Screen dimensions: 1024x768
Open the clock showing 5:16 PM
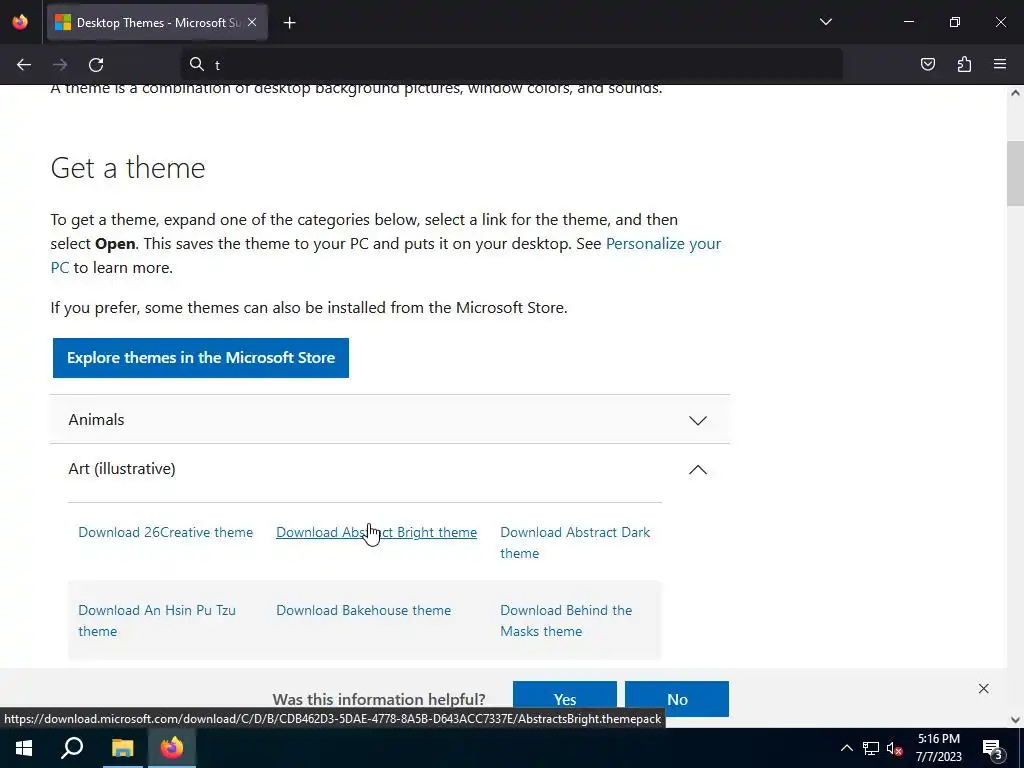coord(938,748)
